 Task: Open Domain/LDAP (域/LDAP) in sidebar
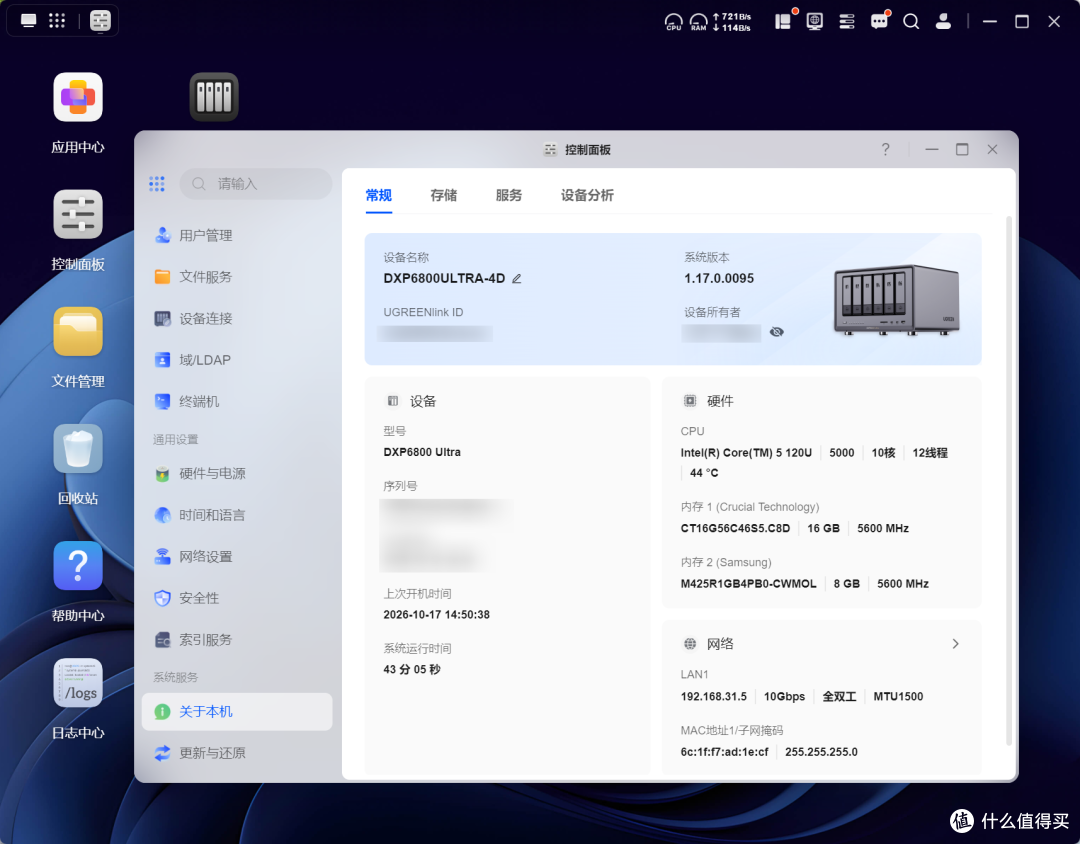(x=237, y=360)
